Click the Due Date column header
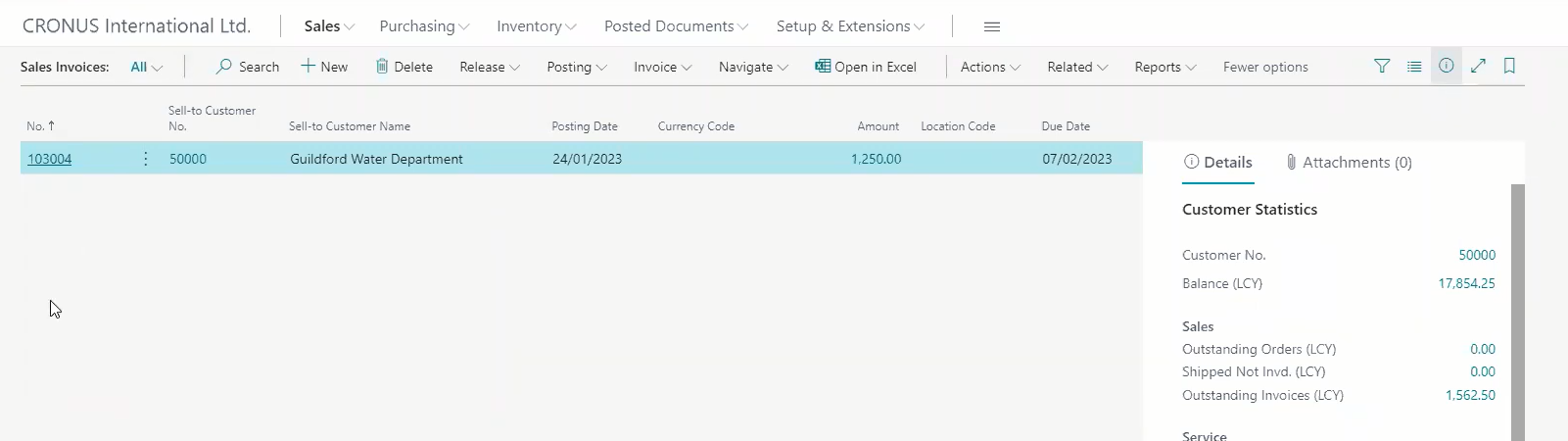The image size is (1568, 441). [1066, 125]
